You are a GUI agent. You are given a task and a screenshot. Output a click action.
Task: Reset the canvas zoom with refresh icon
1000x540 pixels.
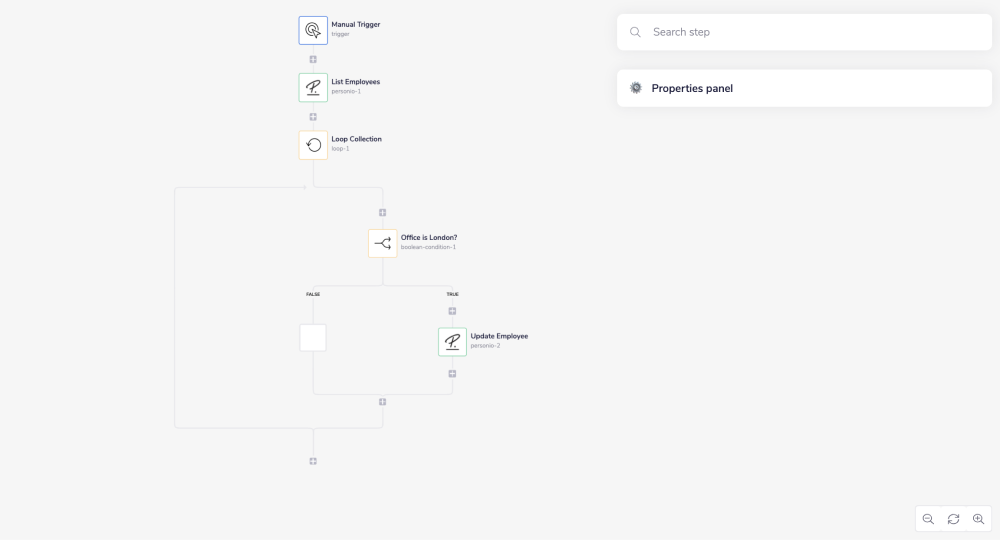point(953,519)
